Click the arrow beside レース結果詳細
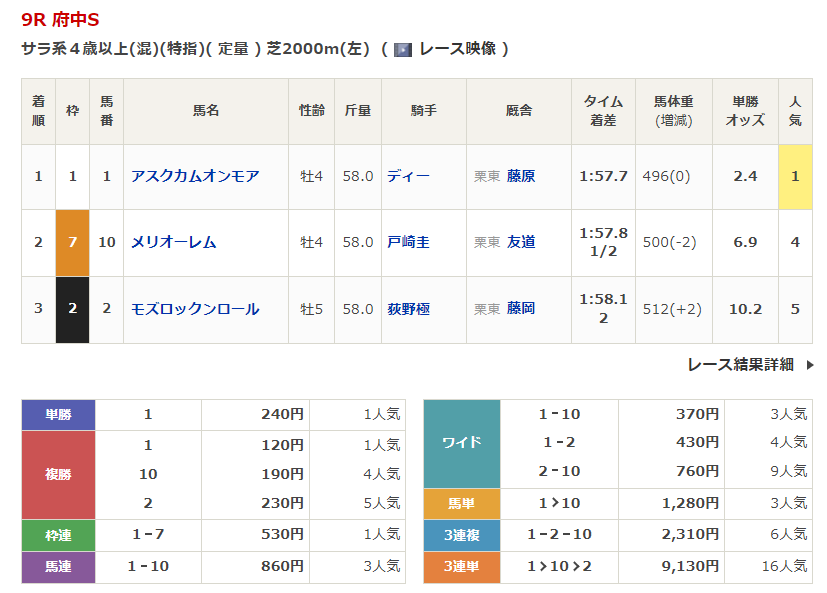The width and height of the screenshot is (827, 593). (810, 365)
